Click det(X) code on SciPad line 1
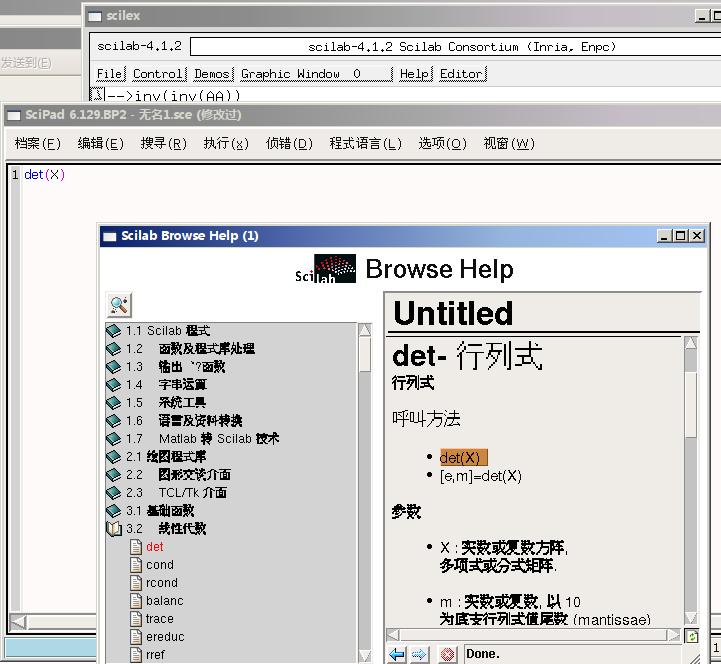The width and height of the screenshot is (721, 664). click(x=45, y=175)
